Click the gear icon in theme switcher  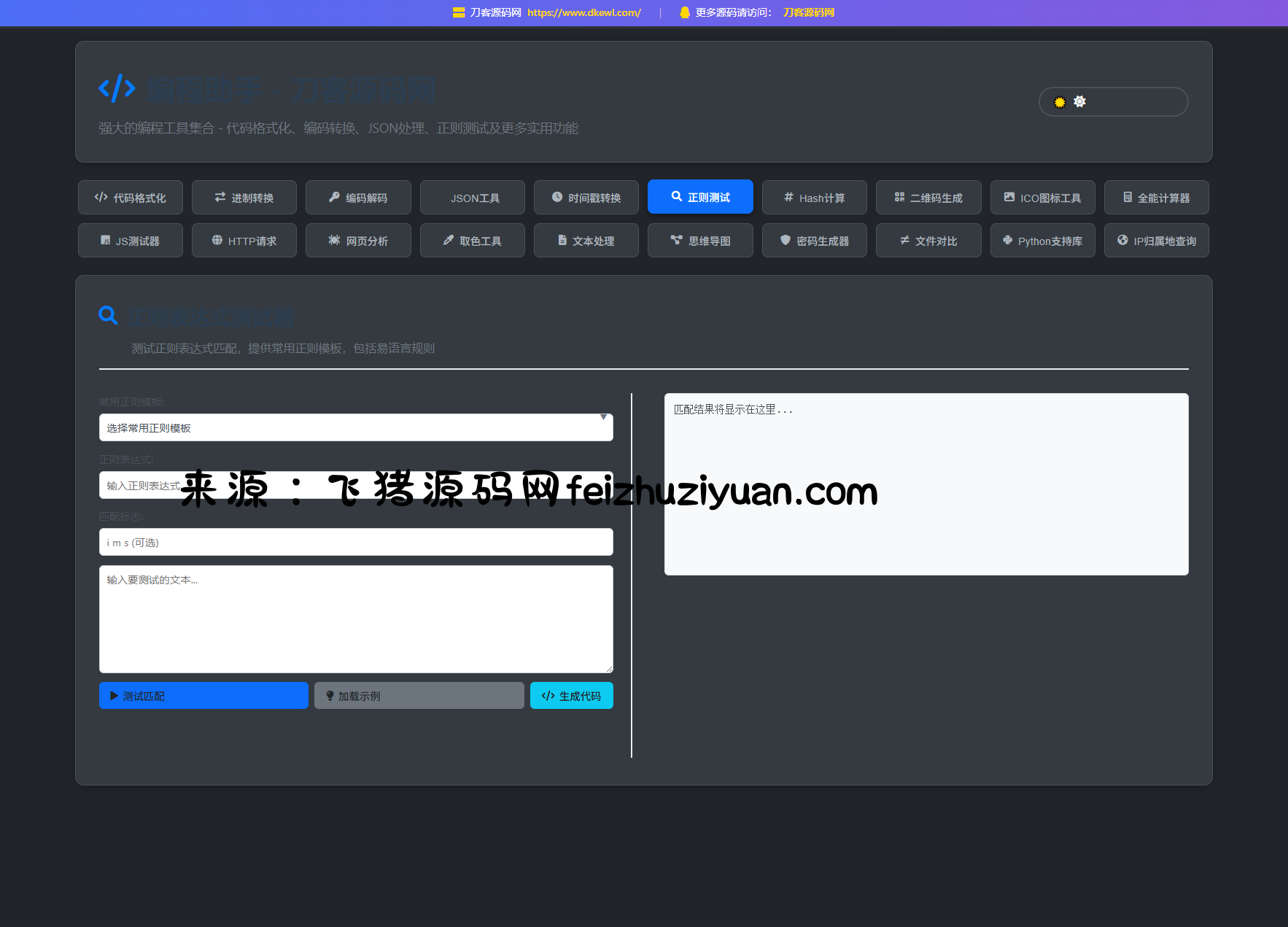(1079, 102)
